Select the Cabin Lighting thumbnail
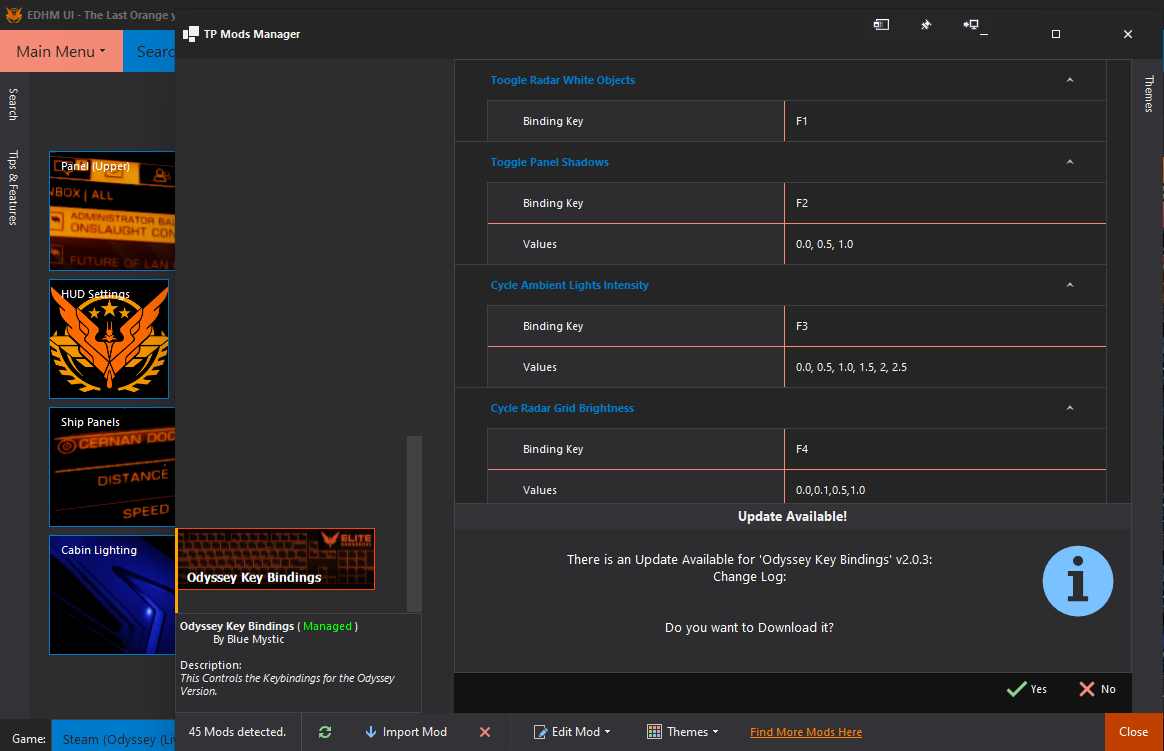This screenshot has height=751, width=1164. tap(112, 595)
